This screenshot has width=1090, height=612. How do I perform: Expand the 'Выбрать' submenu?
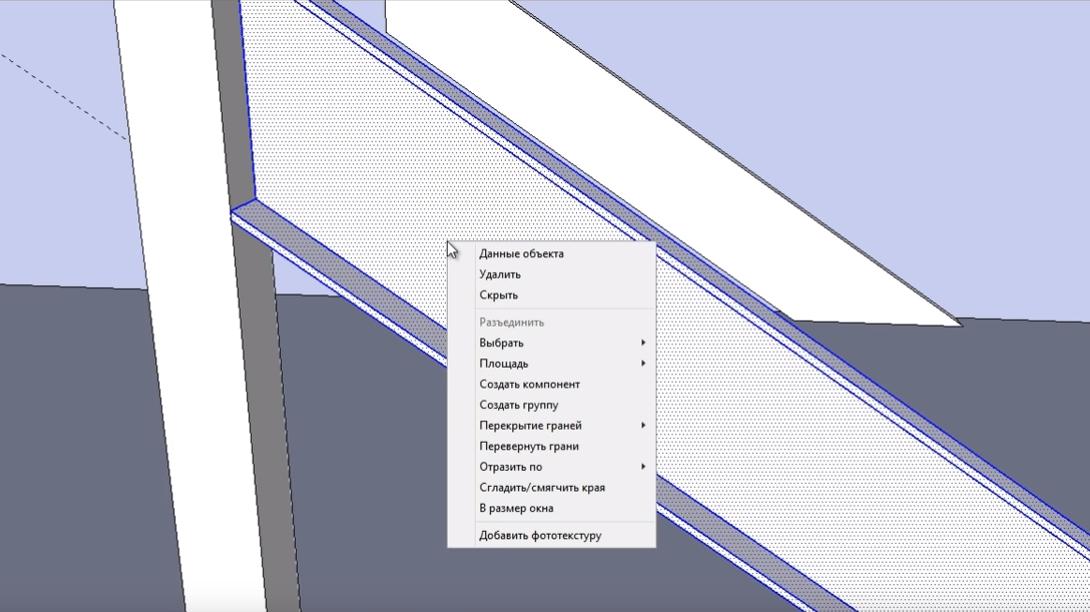pyautogui.click(x=501, y=343)
